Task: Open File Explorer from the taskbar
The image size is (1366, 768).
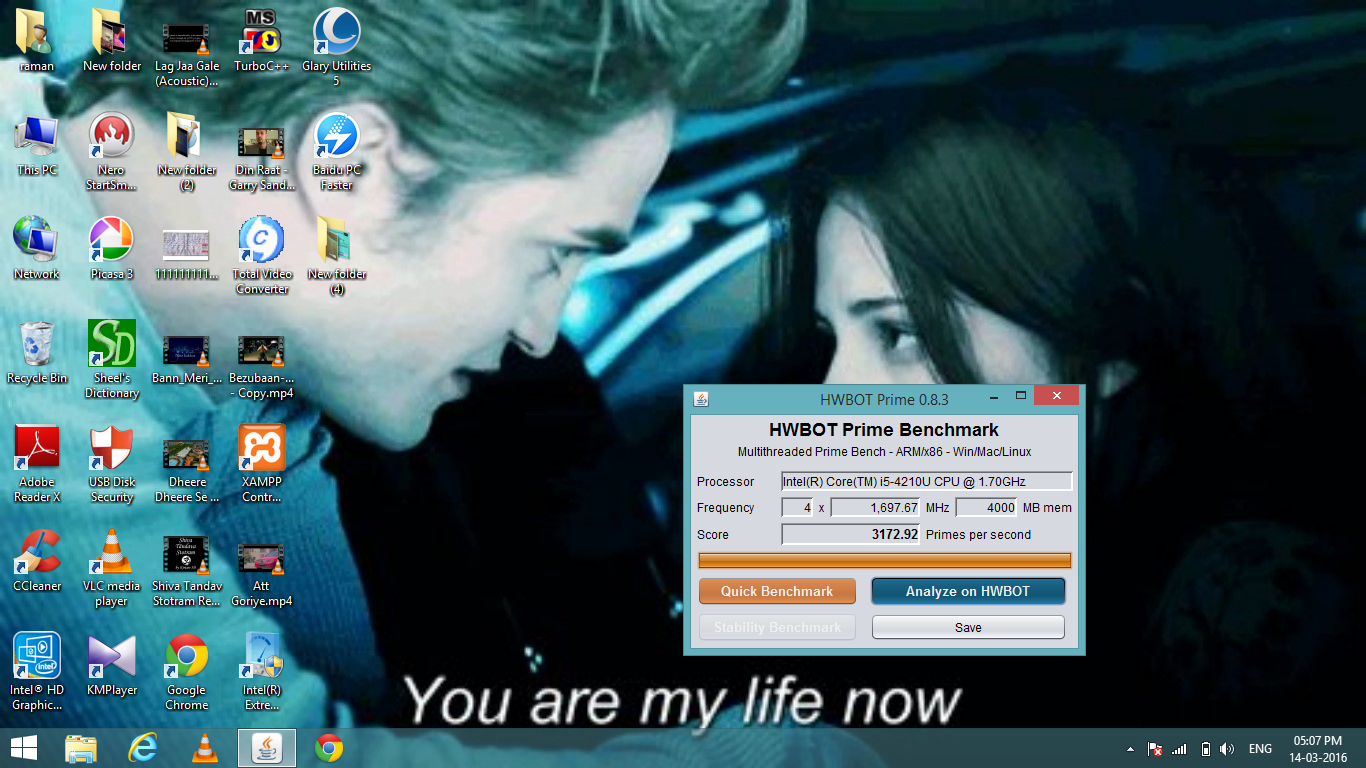Action: click(81, 748)
